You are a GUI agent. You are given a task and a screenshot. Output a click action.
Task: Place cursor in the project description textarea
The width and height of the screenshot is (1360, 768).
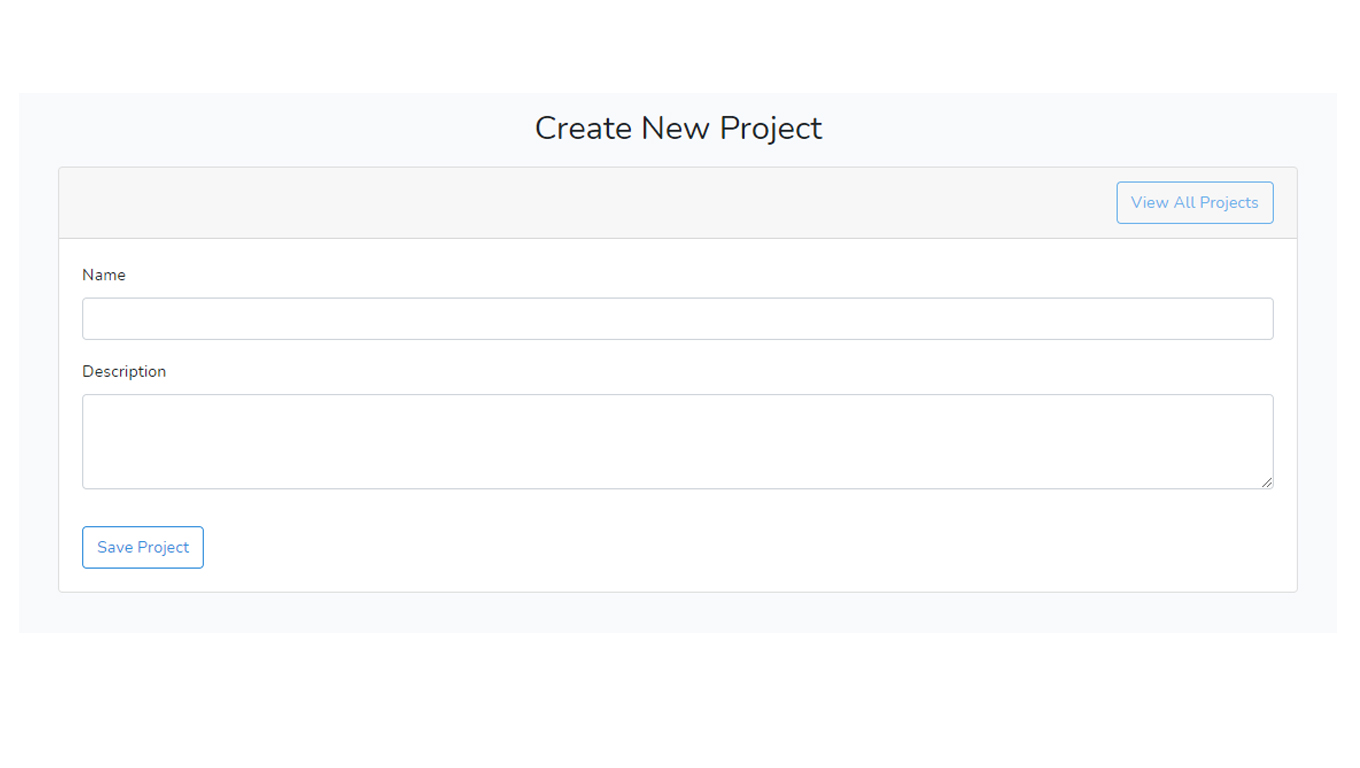point(677,441)
